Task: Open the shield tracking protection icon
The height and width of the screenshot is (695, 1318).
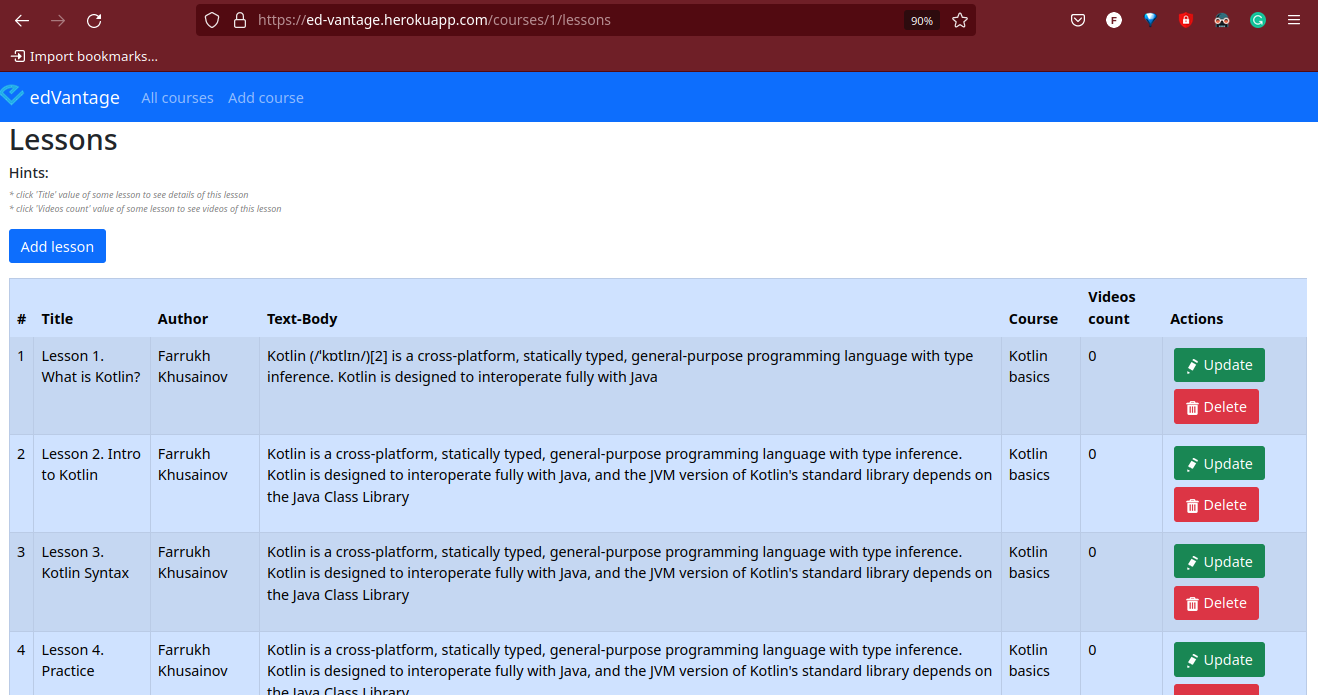Action: click(x=211, y=20)
